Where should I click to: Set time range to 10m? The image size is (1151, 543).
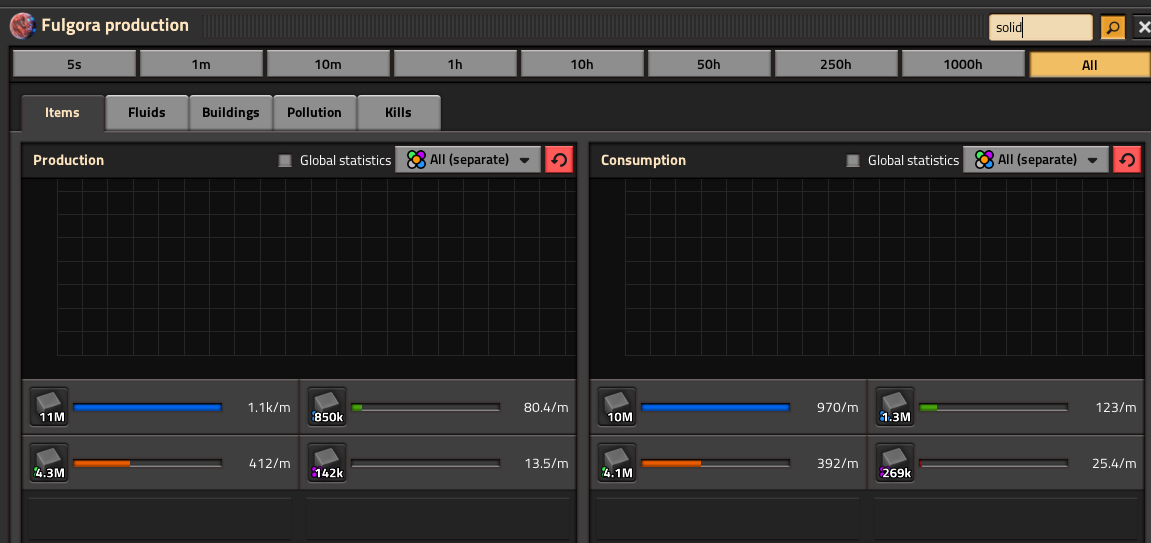tap(328, 65)
